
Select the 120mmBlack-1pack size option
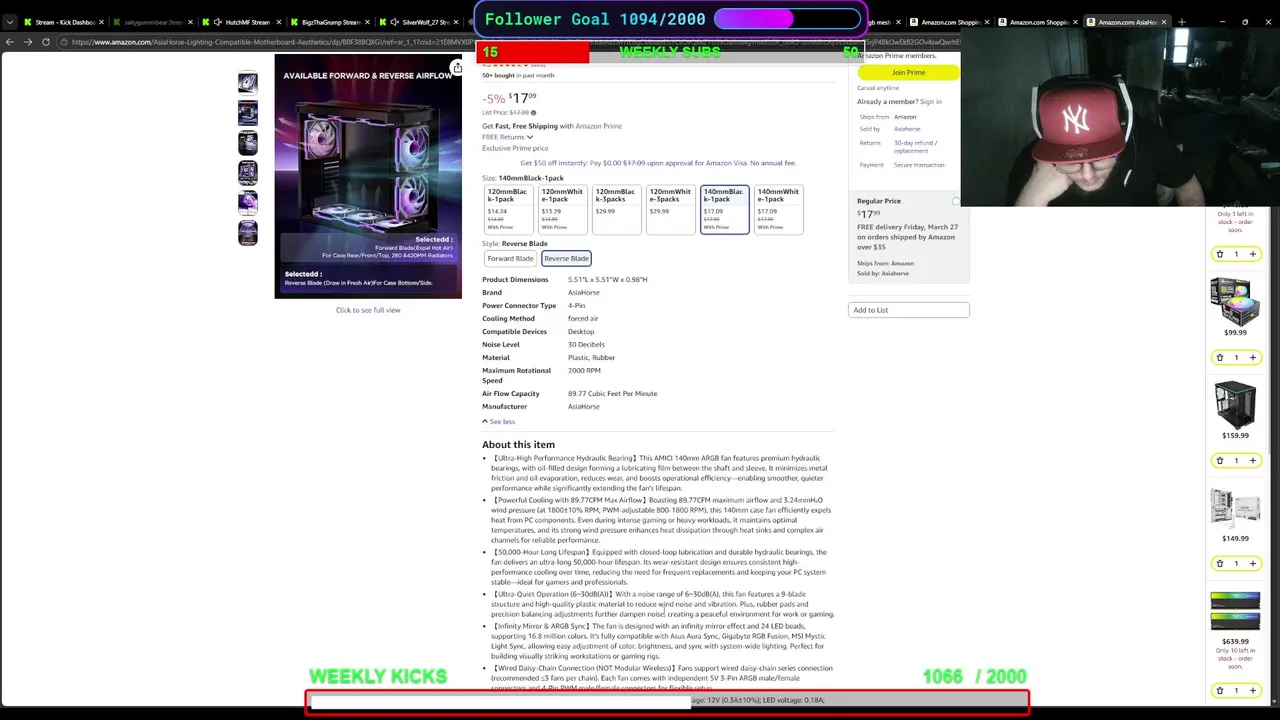pyautogui.click(x=508, y=209)
